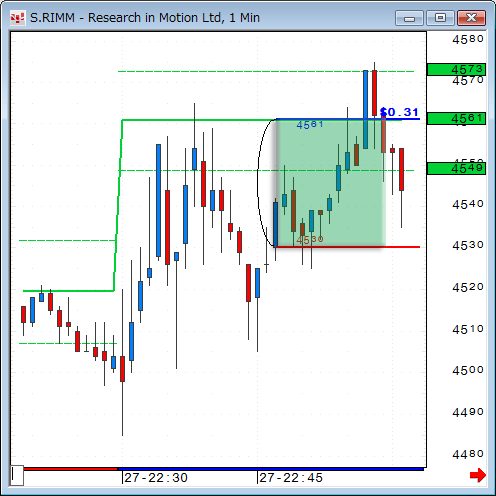Image resolution: width=496 pixels, height=496 pixels.
Task: Click the 4510 price axis label
Action: click(468, 329)
